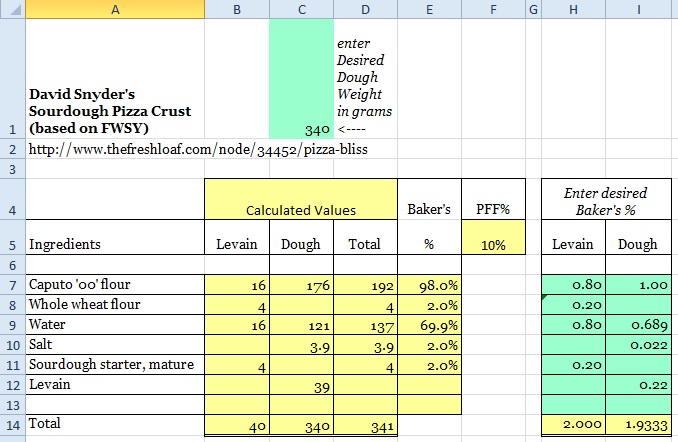Select the Whole wheat flour Levain 0.20 cell
This screenshot has height=442, width=678.
[572, 305]
